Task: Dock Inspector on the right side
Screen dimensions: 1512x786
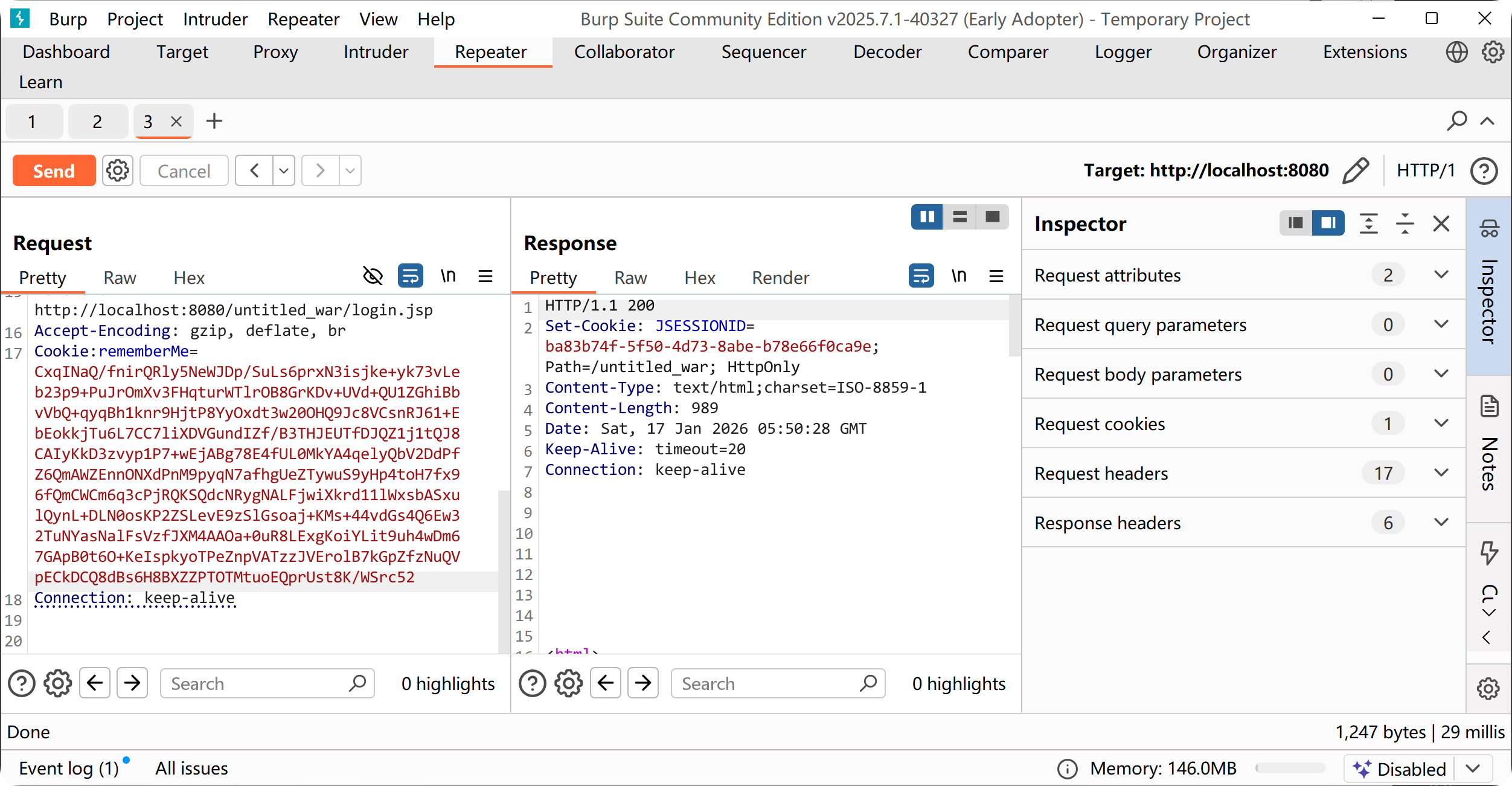Action: (1328, 223)
